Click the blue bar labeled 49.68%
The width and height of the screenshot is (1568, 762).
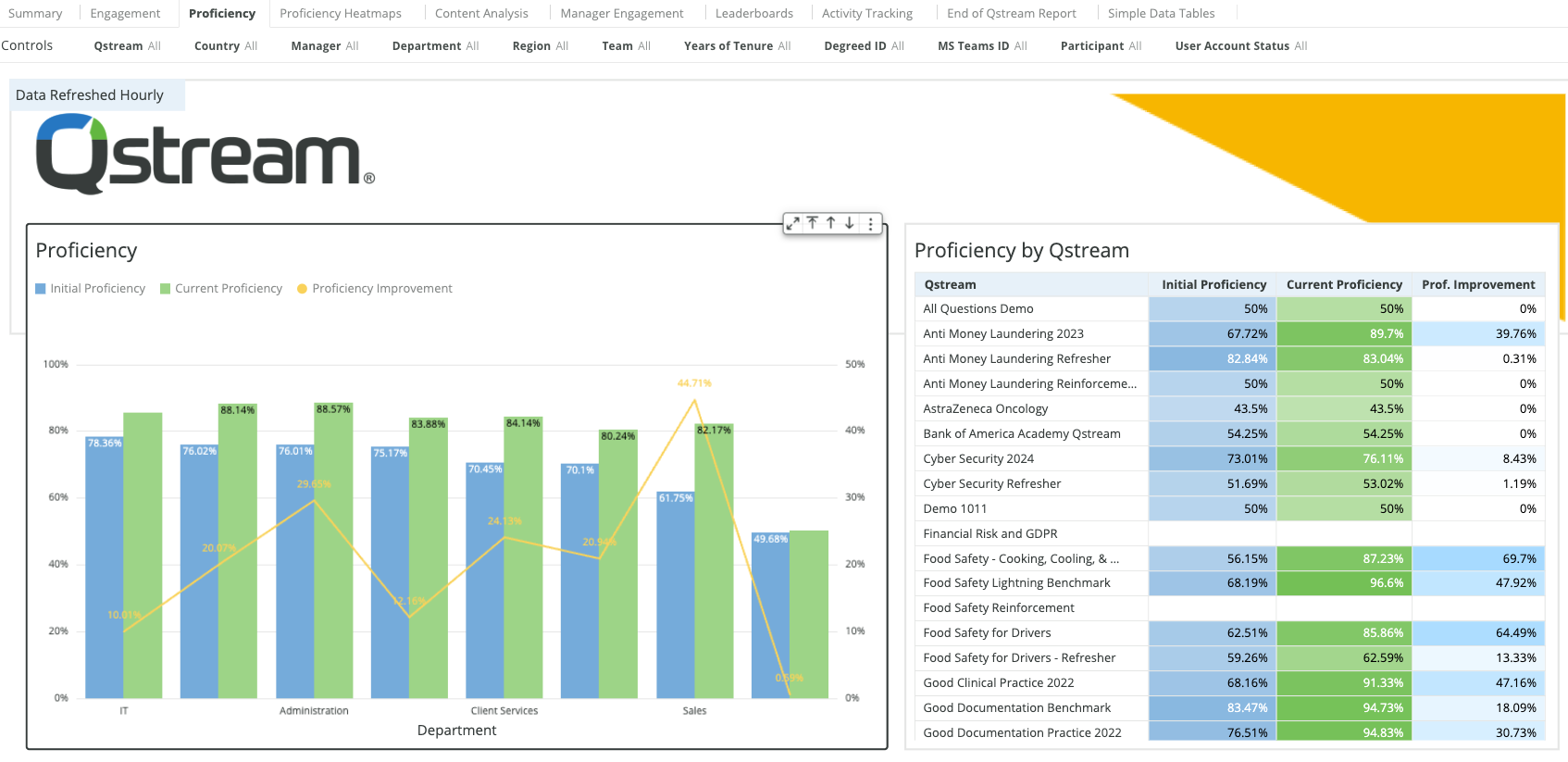coord(770,615)
